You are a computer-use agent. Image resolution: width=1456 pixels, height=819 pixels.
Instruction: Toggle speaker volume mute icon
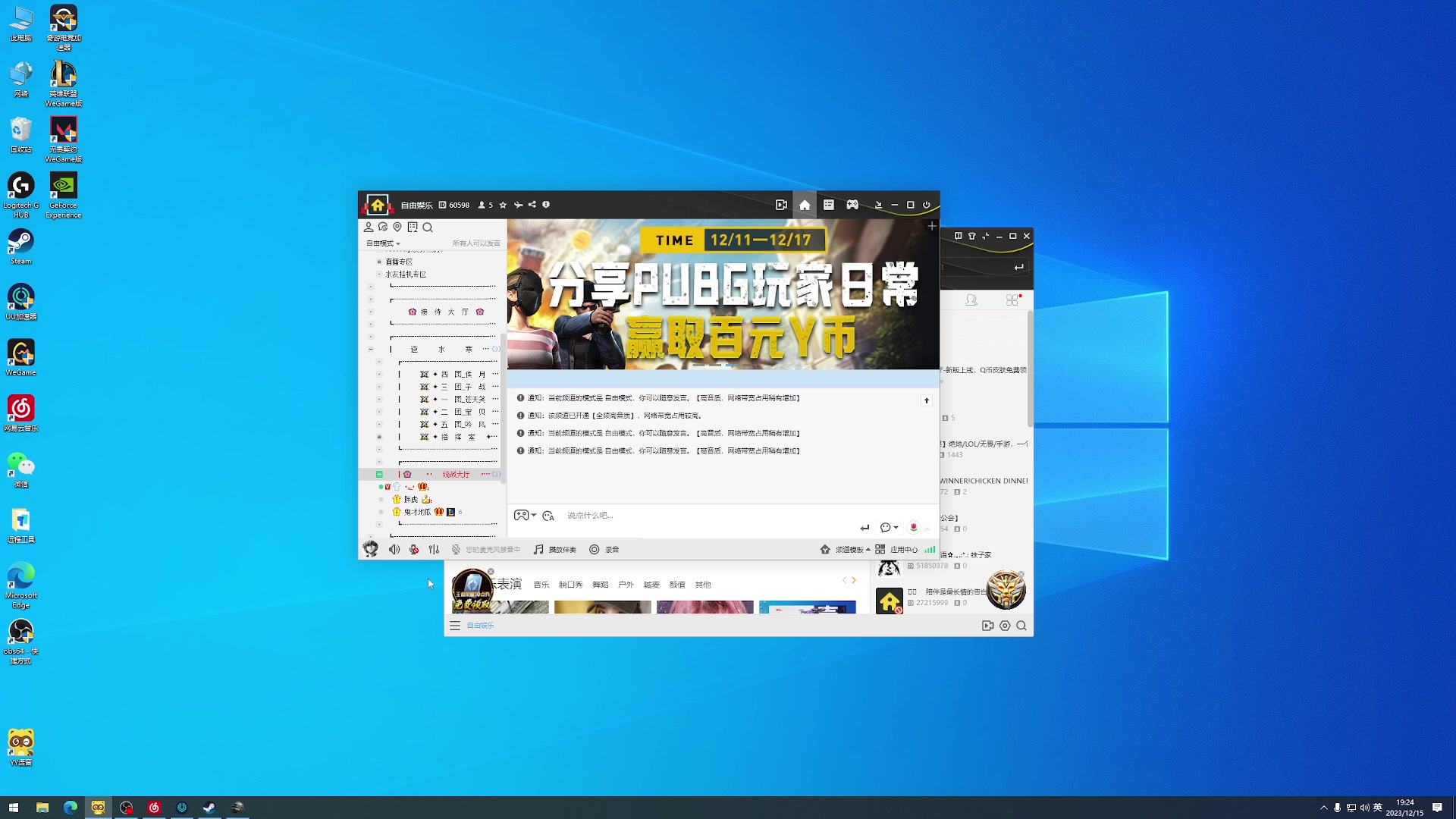tap(394, 550)
